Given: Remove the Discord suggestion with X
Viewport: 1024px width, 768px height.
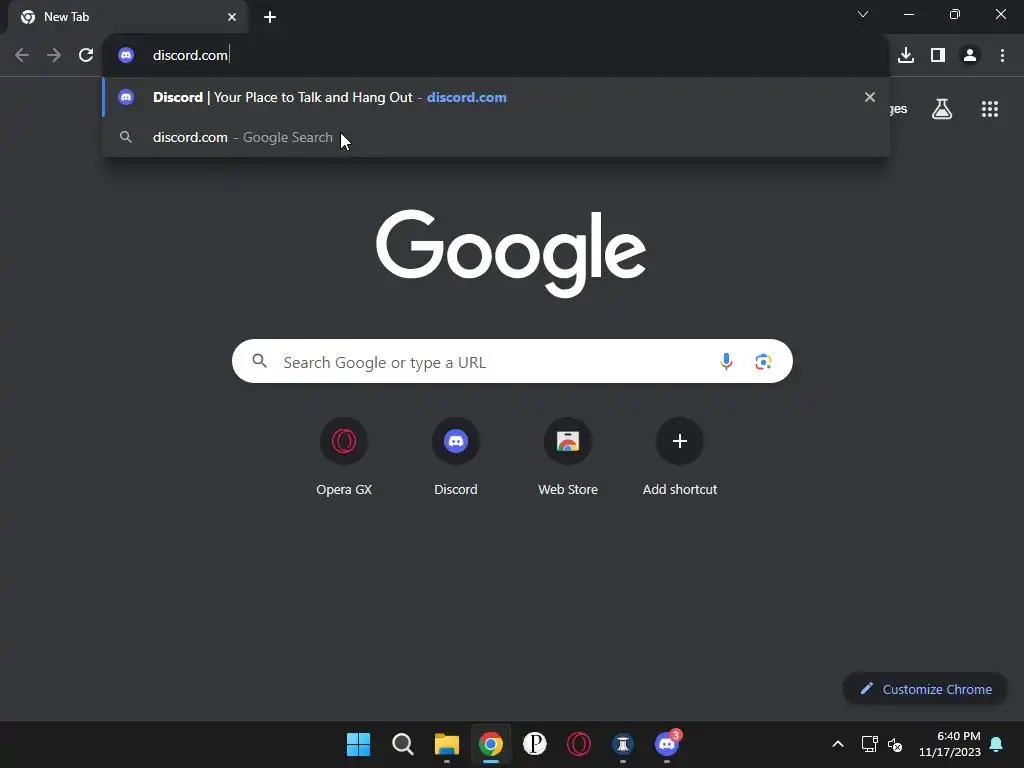Looking at the screenshot, I should click(870, 97).
